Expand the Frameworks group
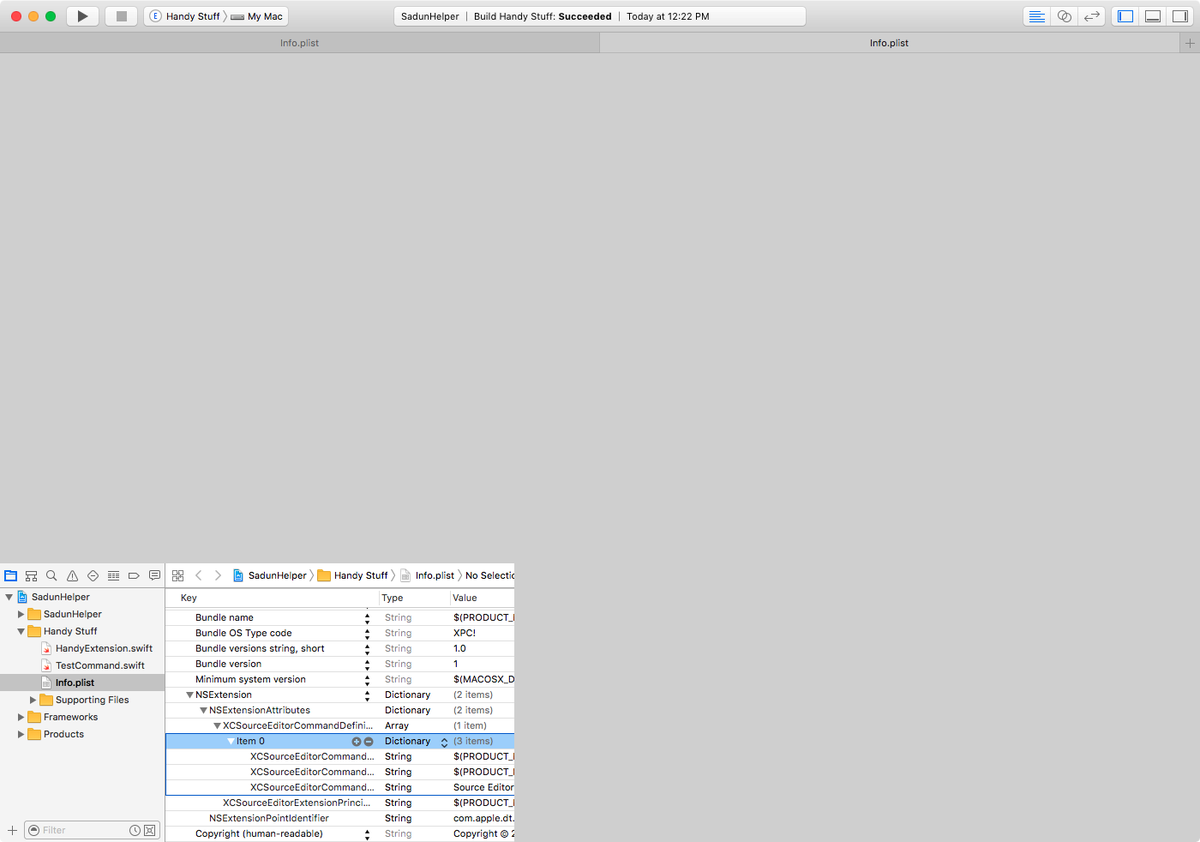The image size is (1200, 842). click(21, 717)
